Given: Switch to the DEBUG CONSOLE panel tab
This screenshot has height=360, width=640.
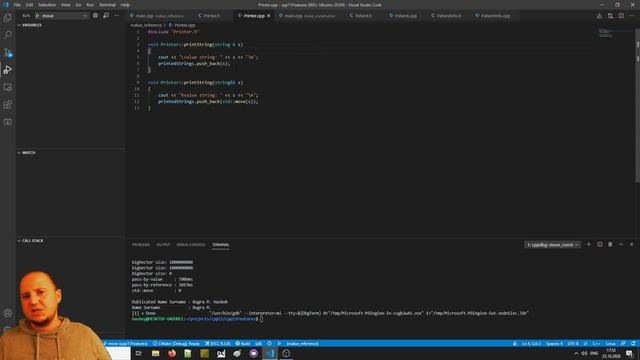Looking at the screenshot, I should pyautogui.click(x=191, y=244).
